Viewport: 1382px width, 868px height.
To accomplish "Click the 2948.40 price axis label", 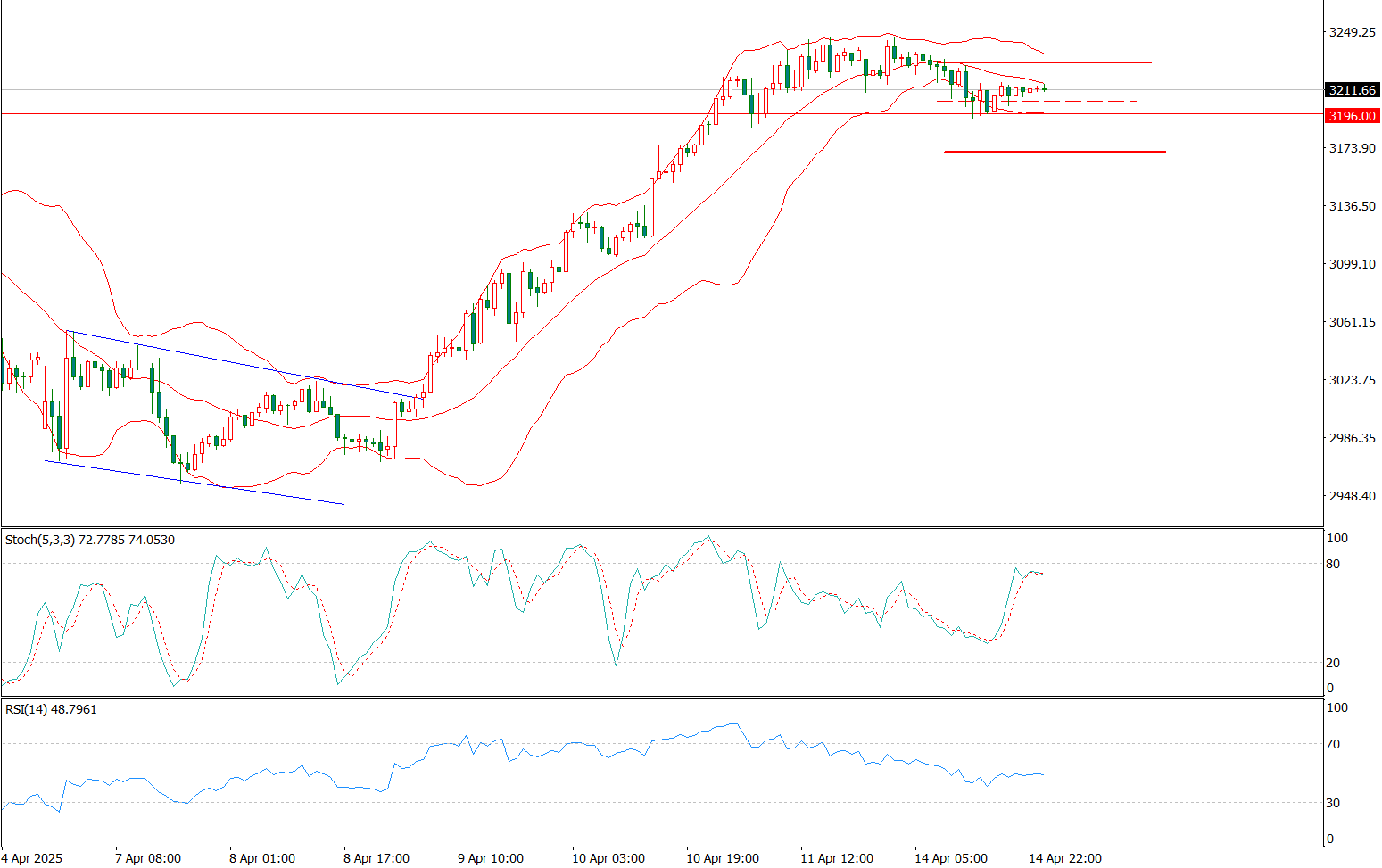I will (x=1352, y=496).
